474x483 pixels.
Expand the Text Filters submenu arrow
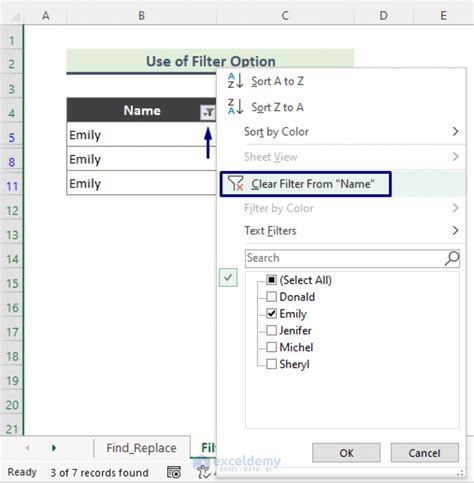455,230
